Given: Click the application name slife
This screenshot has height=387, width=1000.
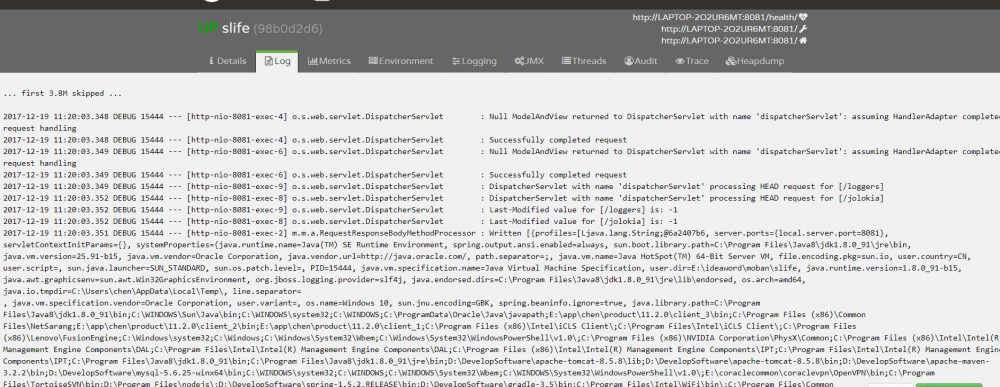Looking at the screenshot, I should point(236,29).
